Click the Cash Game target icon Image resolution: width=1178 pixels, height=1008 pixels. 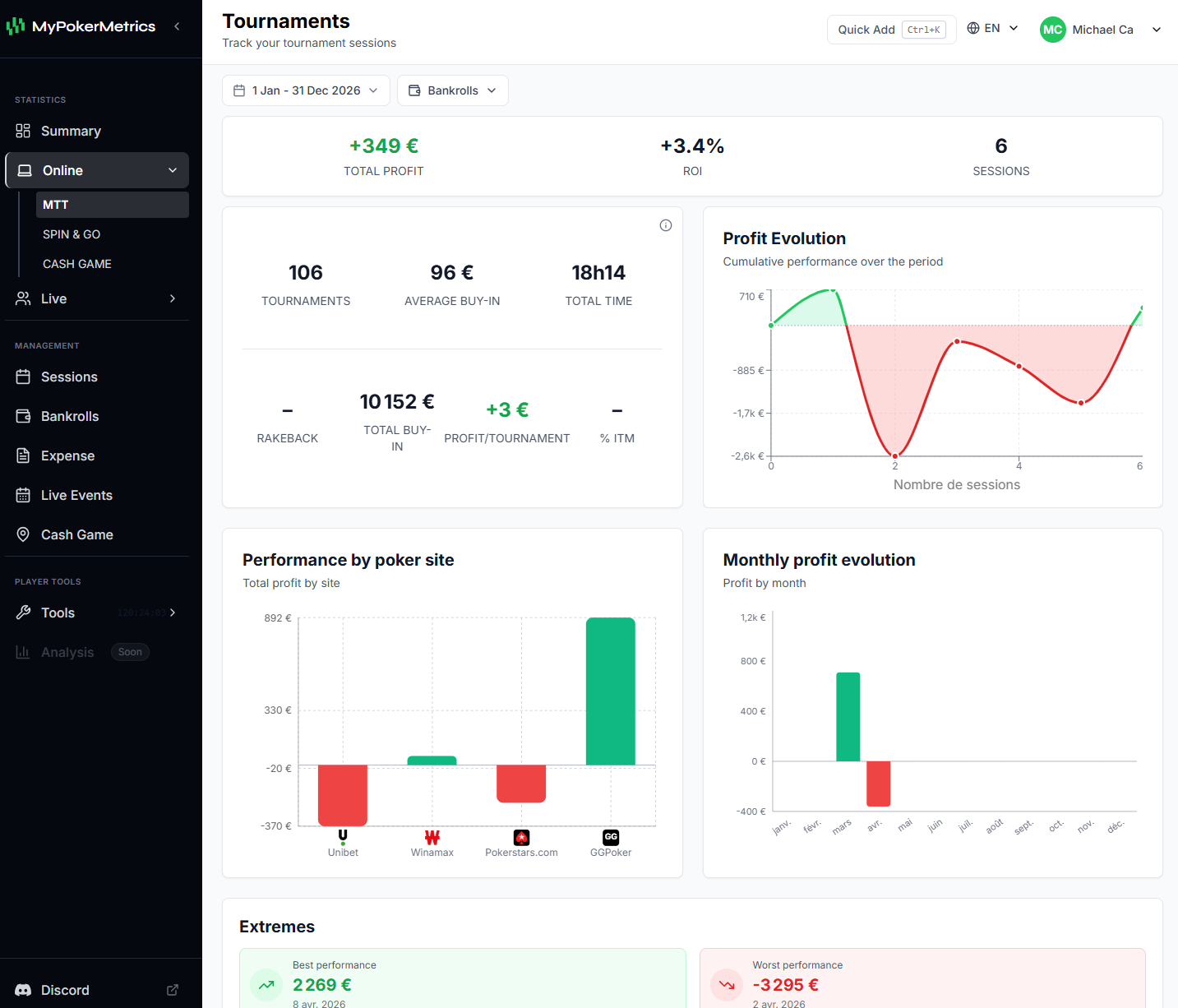(x=24, y=534)
